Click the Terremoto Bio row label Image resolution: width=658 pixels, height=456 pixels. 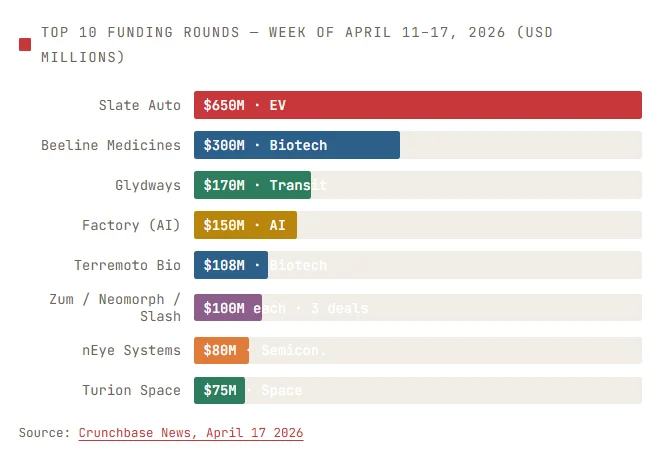click(x=127, y=265)
